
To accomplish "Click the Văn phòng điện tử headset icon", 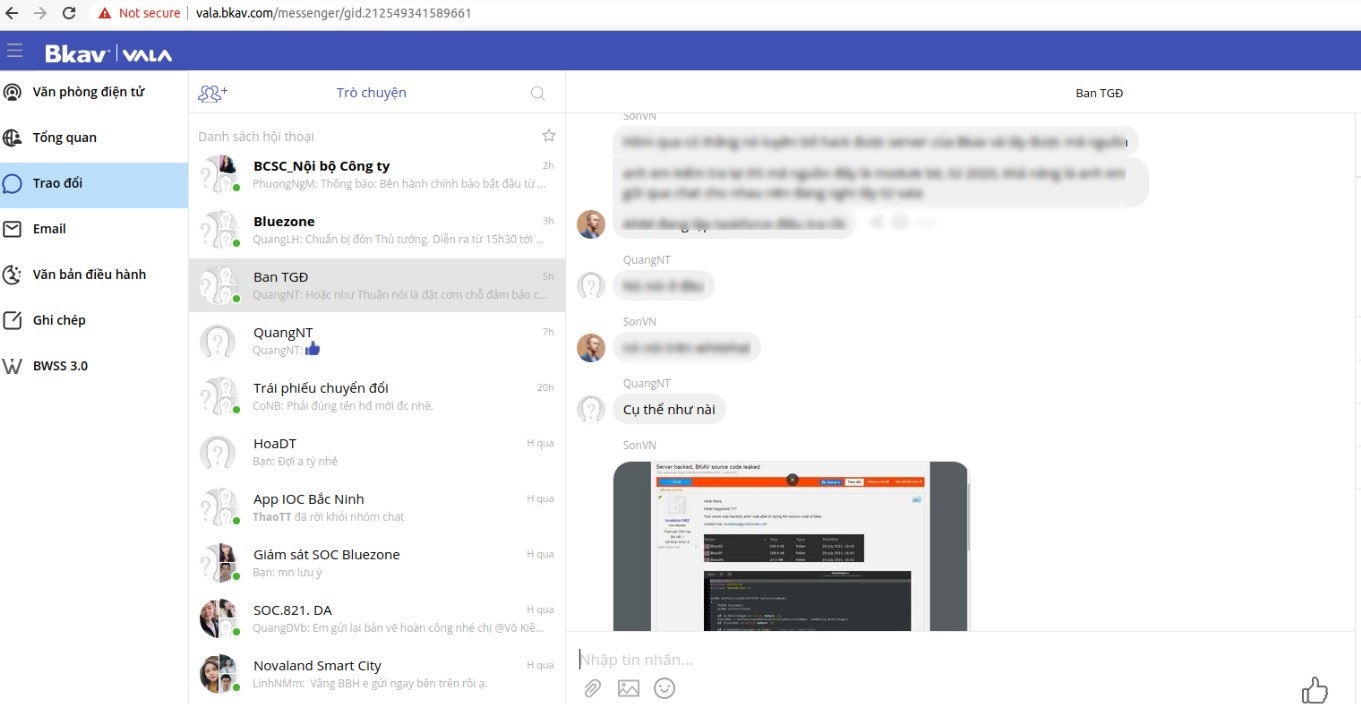I will tap(12, 92).
